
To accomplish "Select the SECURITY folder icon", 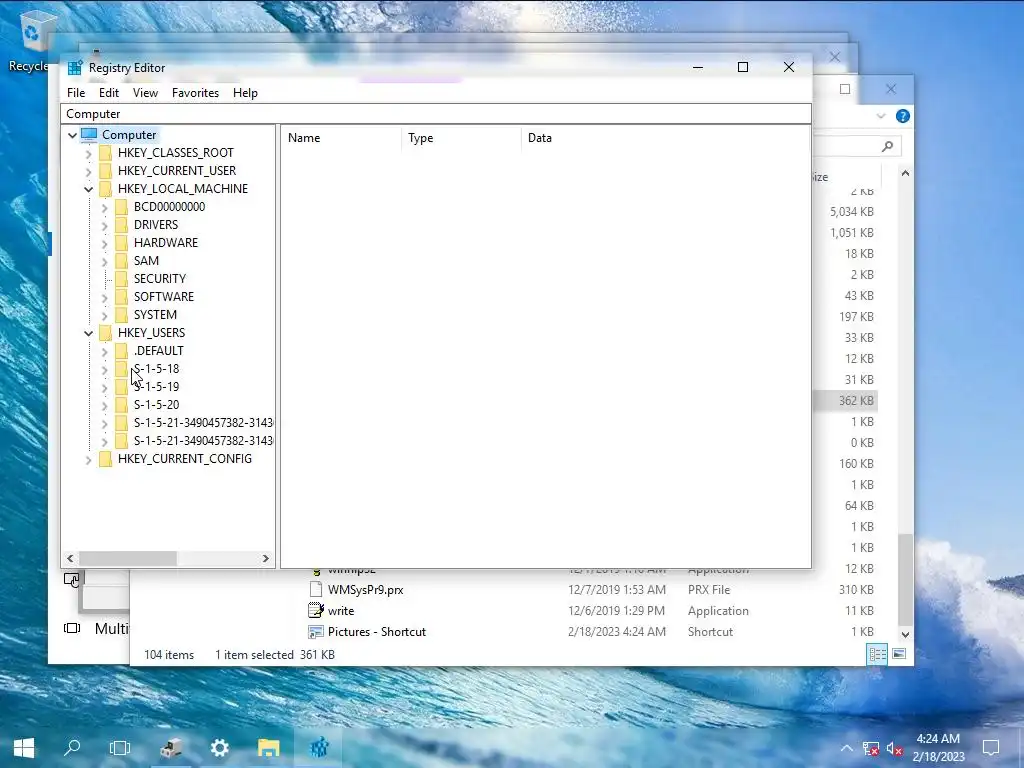I will [x=121, y=279].
